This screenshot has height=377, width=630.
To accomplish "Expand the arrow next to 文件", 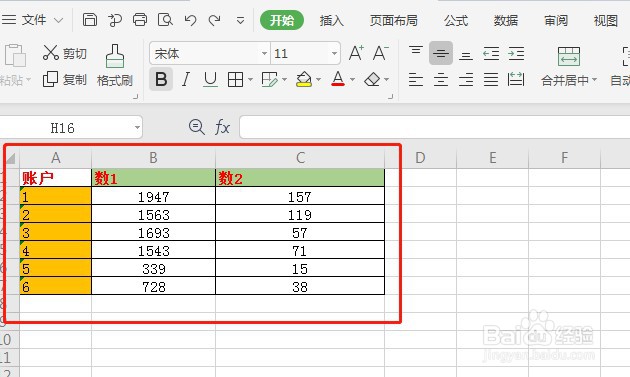I will (x=59, y=20).
